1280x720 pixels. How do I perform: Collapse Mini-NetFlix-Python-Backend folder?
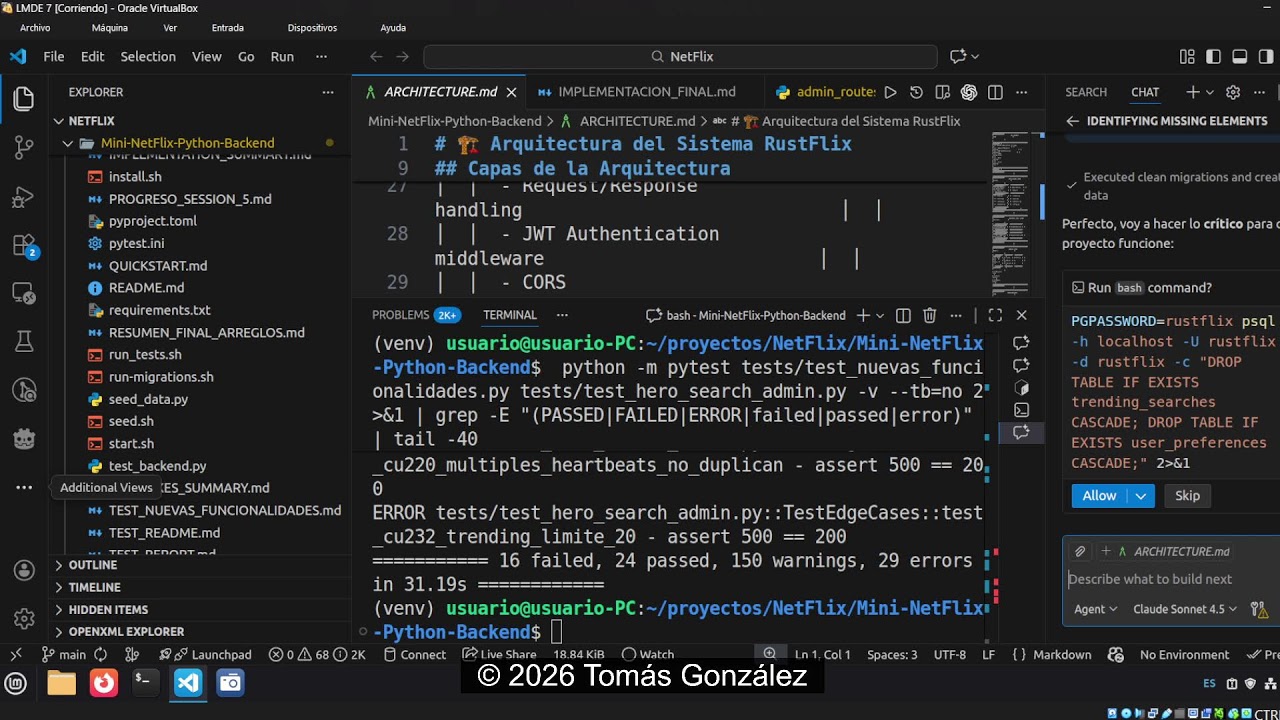click(200, 143)
